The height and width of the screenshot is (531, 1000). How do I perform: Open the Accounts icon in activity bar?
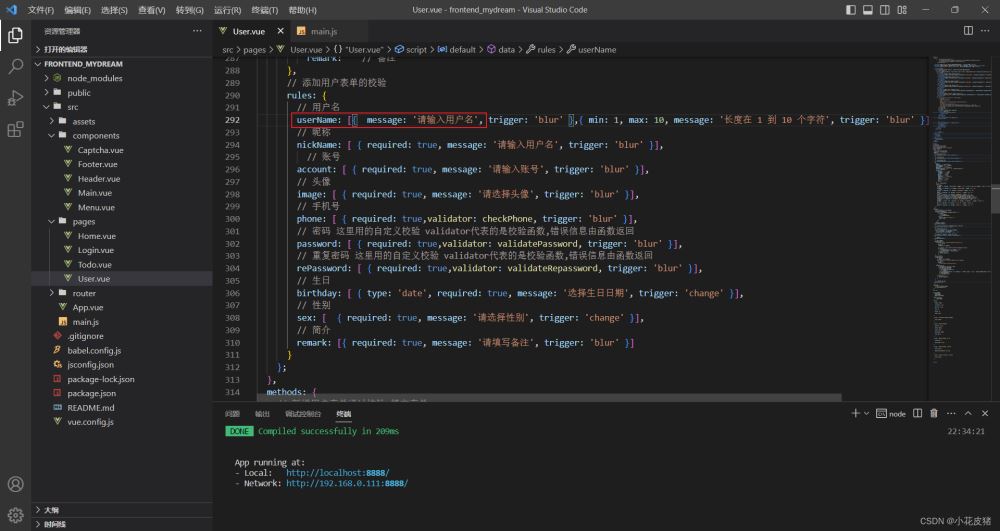point(15,485)
